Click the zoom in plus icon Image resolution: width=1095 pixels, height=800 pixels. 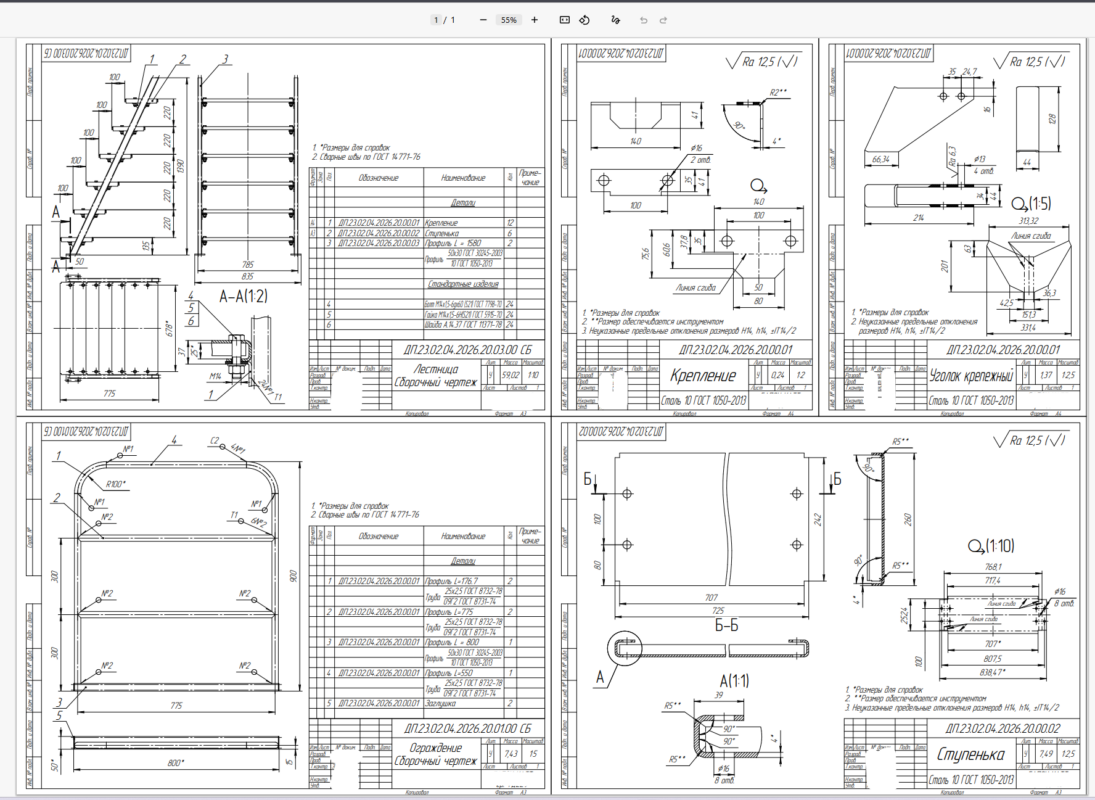pos(534,20)
